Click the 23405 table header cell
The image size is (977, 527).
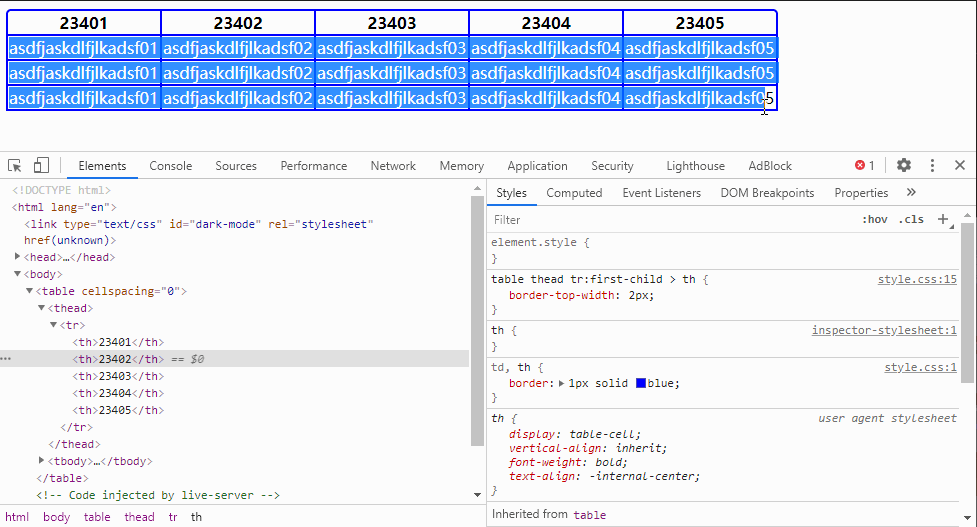point(700,23)
